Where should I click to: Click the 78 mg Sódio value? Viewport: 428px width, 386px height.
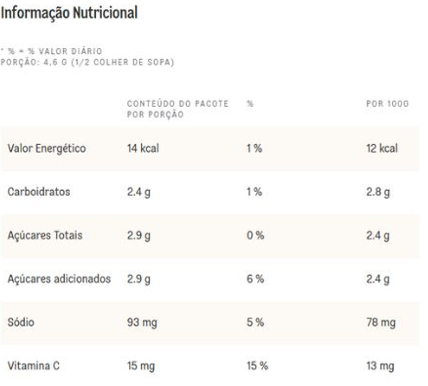[381, 323]
